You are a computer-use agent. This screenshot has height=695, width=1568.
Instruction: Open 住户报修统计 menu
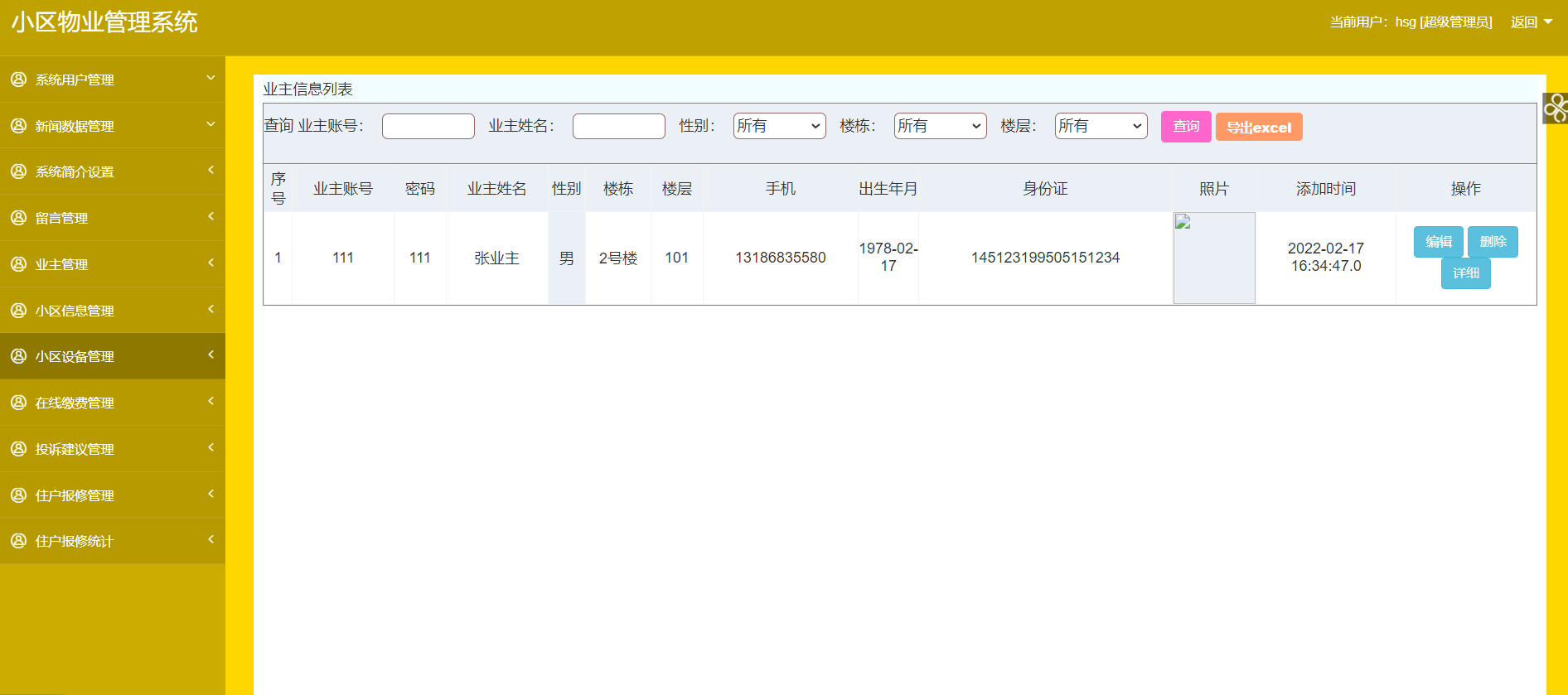(x=113, y=541)
